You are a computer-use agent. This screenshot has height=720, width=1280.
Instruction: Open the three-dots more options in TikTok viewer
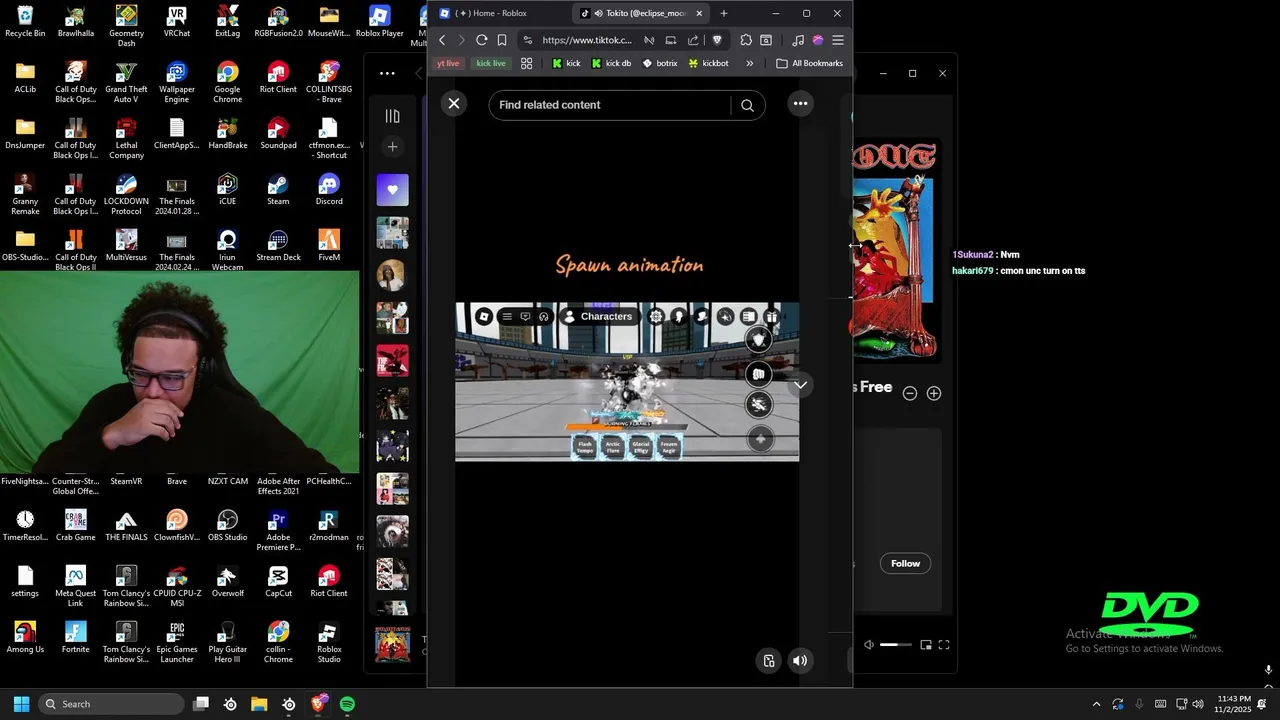click(800, 103)
